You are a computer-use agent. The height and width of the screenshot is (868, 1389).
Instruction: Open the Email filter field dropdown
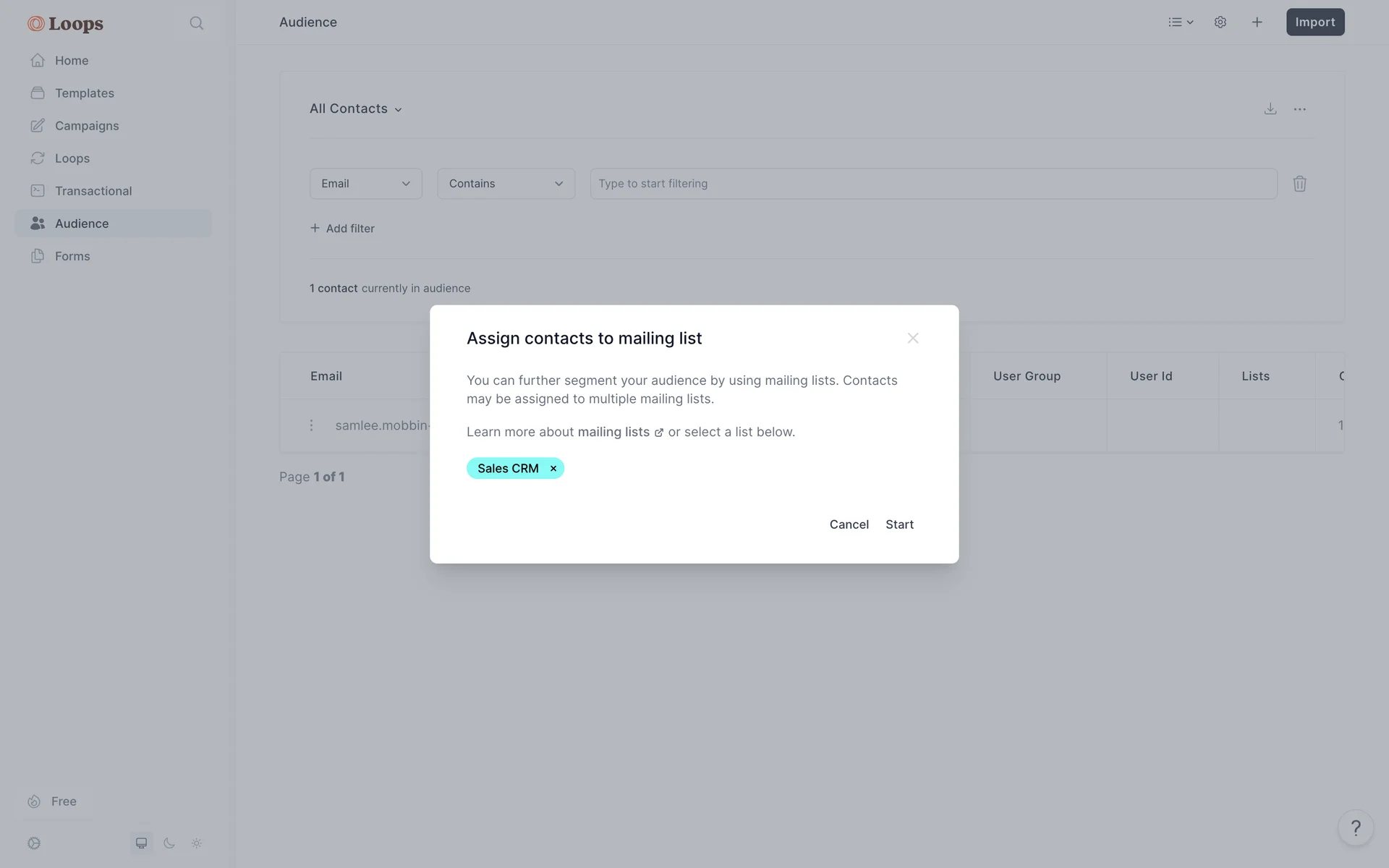pyautogui.click(x=365, y=184)
